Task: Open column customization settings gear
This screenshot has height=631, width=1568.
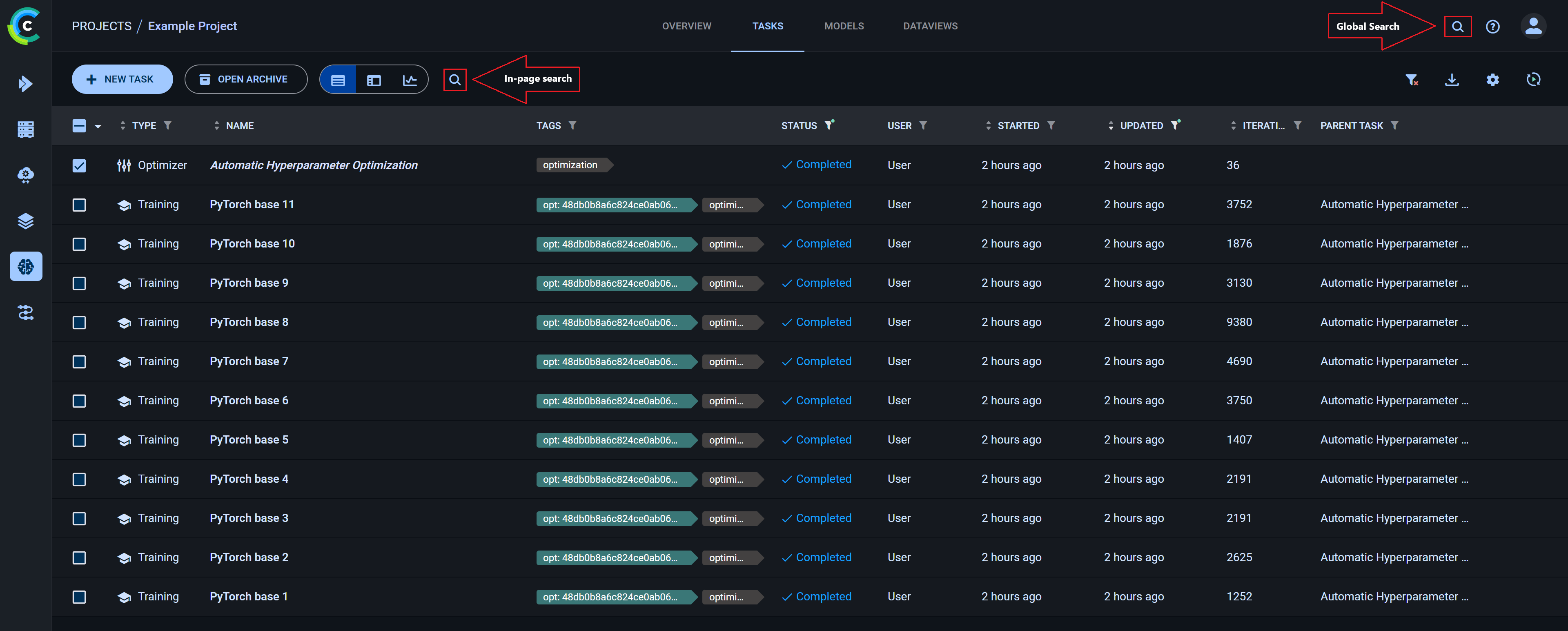Action: point(1492,79)
